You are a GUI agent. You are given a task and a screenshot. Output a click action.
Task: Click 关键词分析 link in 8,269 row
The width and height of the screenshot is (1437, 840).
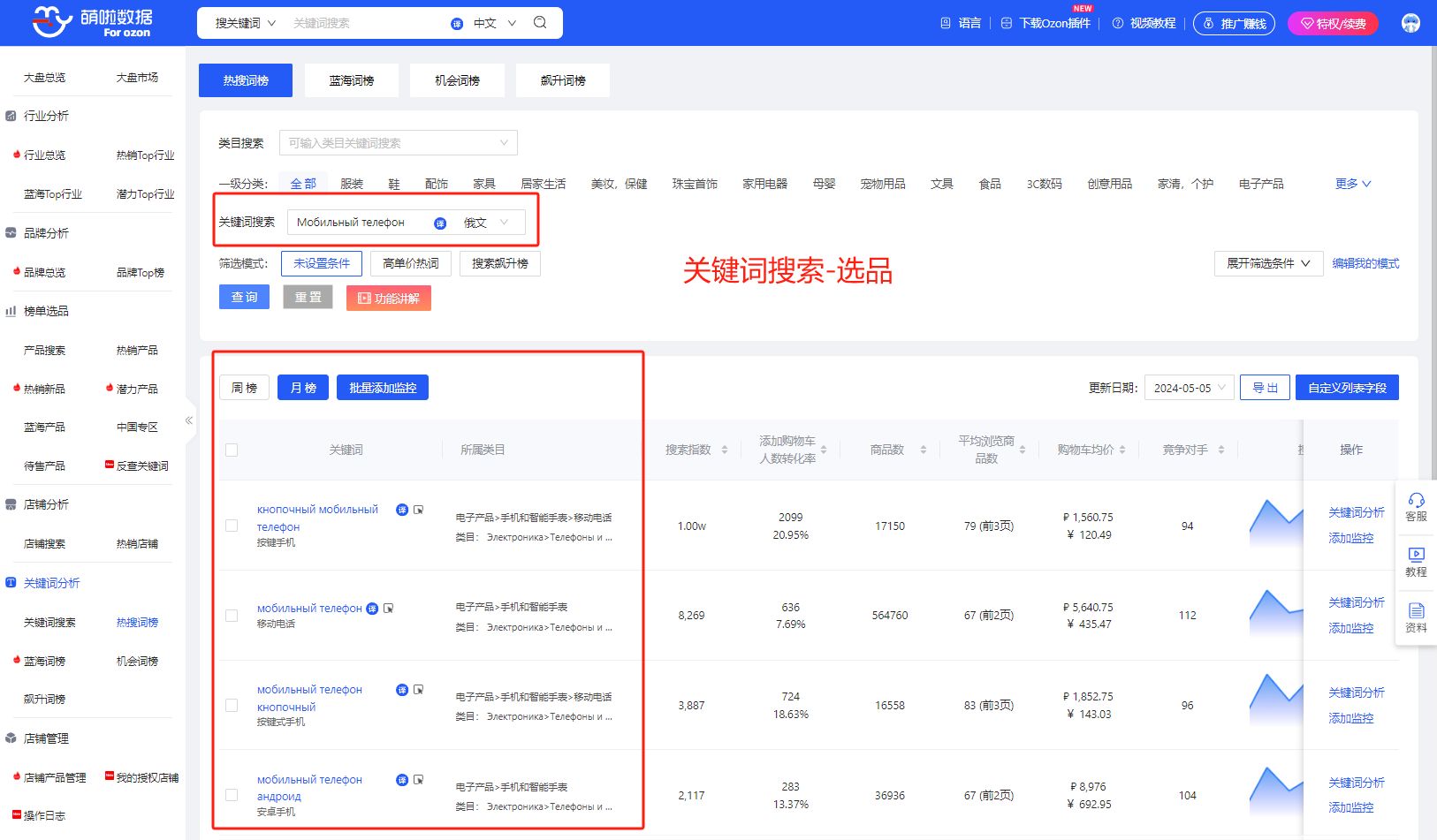1357,602
